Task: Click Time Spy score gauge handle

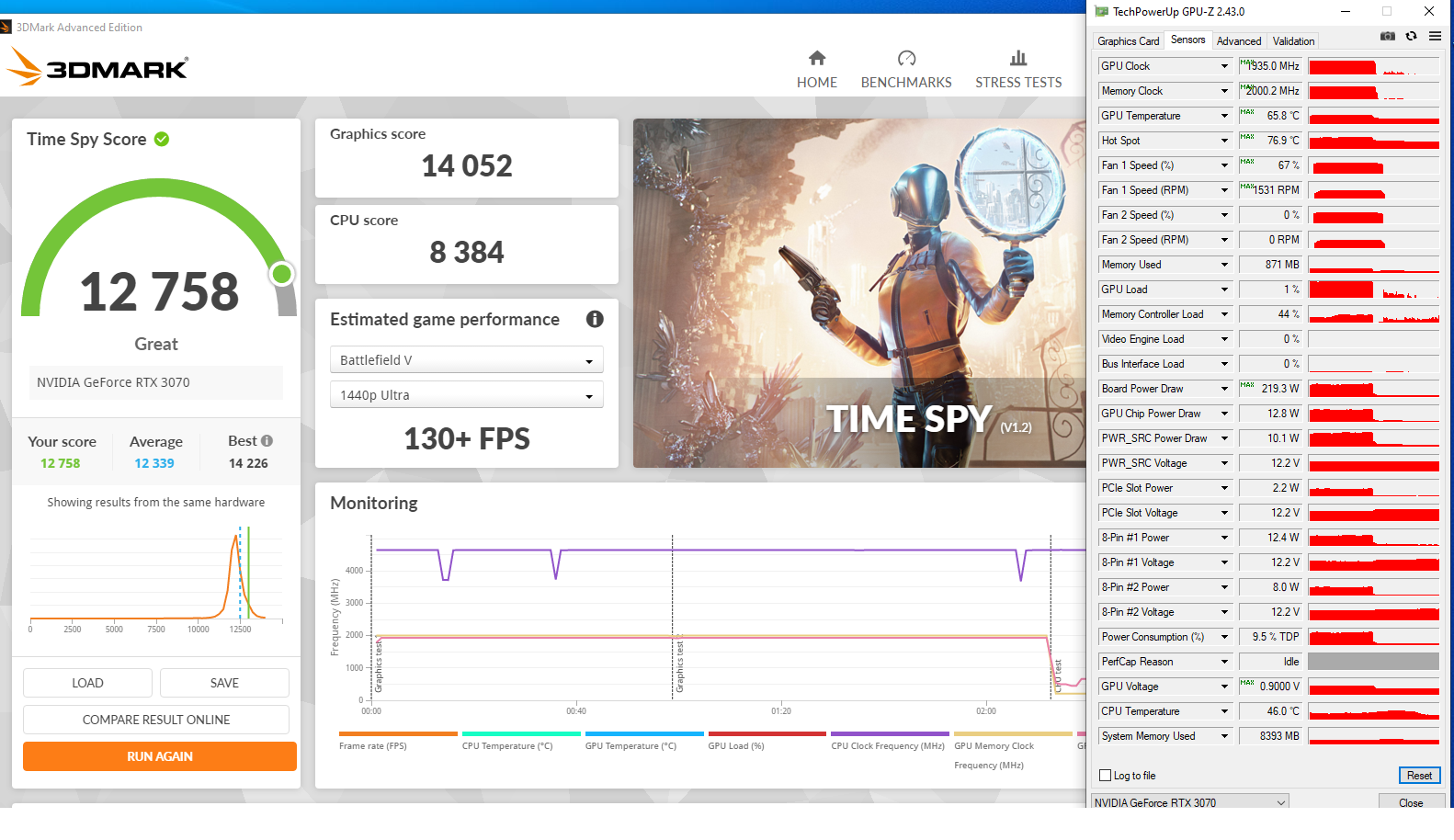Action: (282, 274)
